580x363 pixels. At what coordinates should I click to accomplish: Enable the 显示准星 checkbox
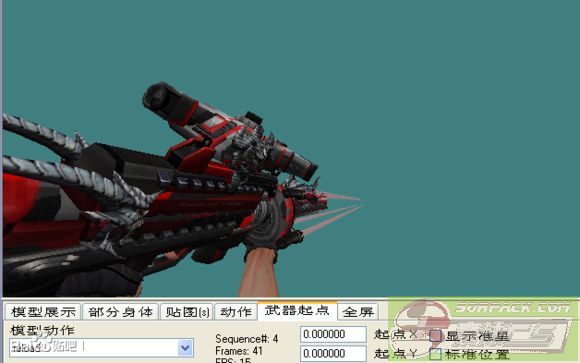435,336
